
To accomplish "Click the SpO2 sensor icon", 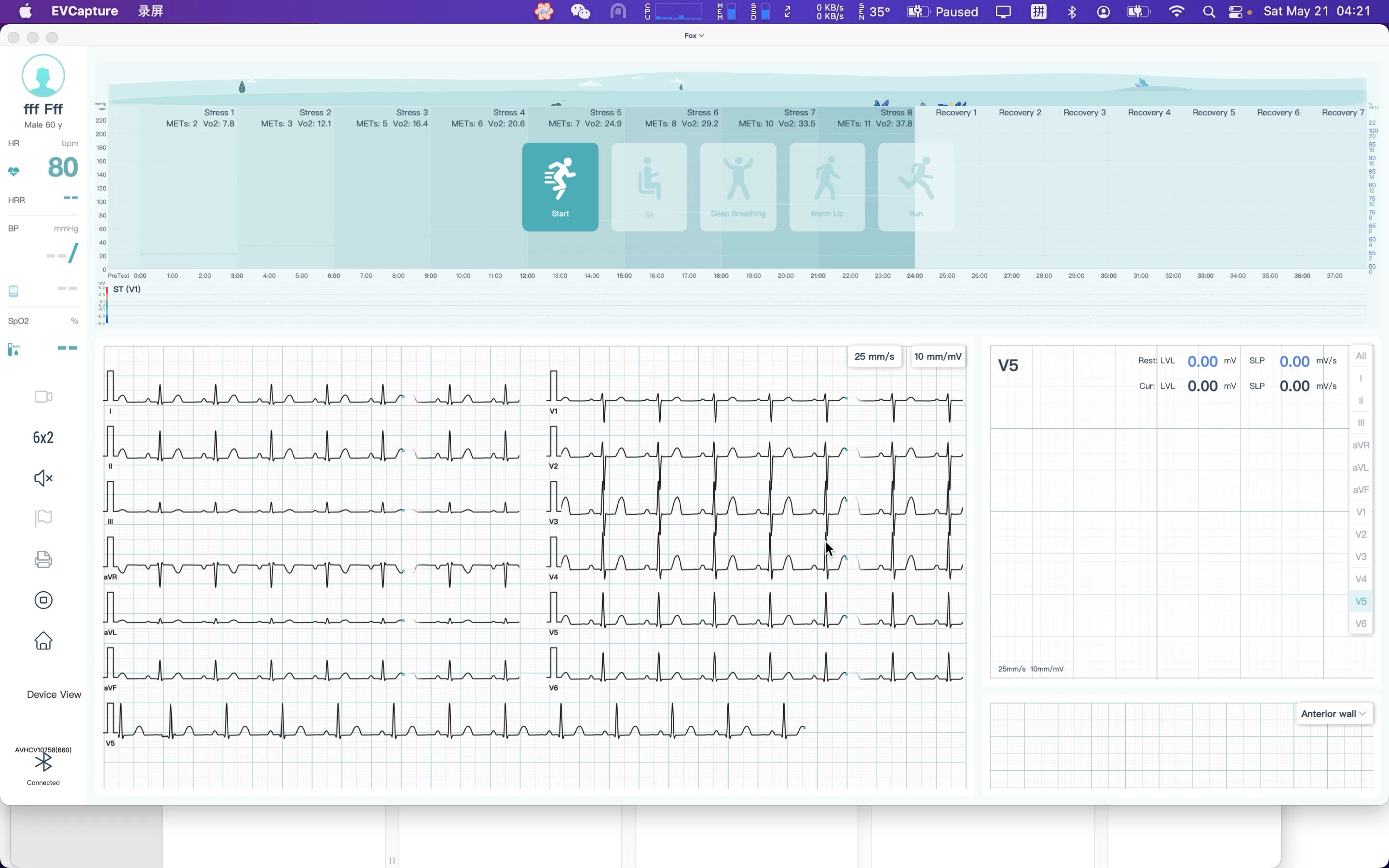I will click(14, 350).
